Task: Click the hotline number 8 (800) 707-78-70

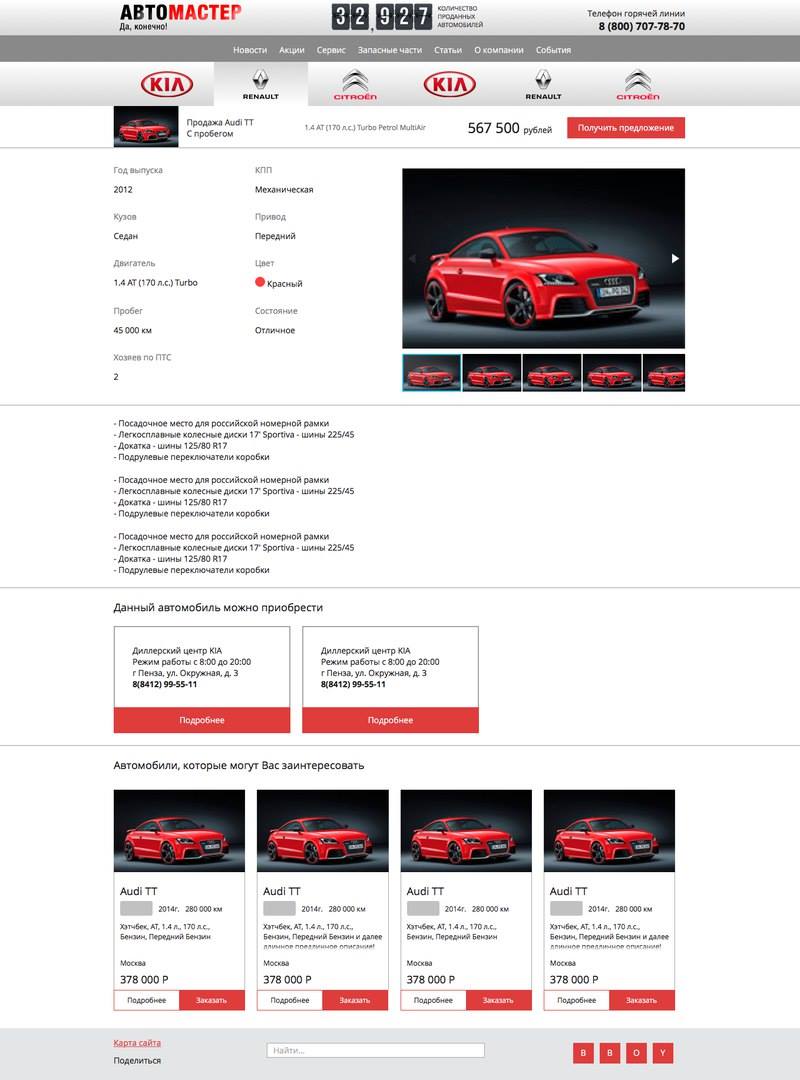Action: tap(642, 26)
